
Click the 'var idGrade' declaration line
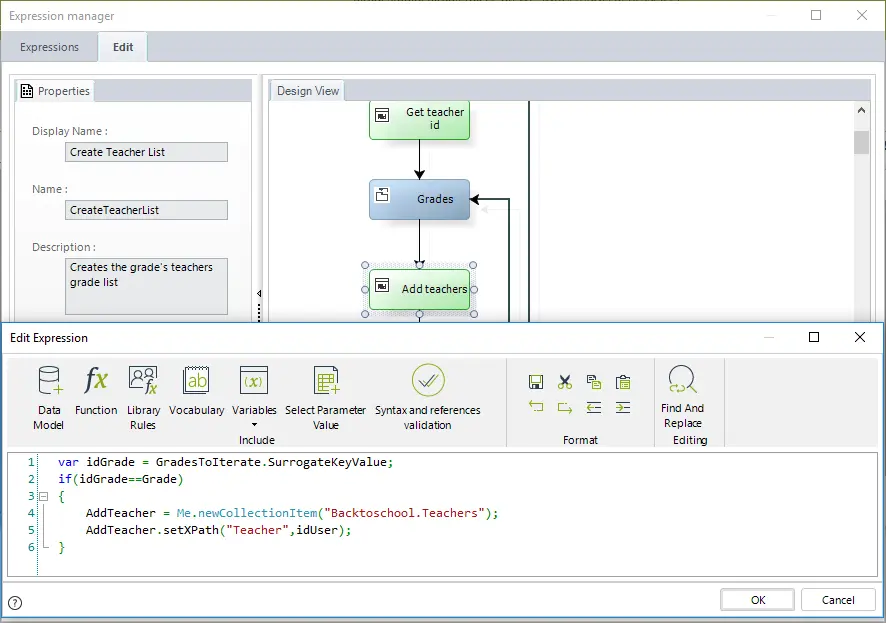click(225, 462)
